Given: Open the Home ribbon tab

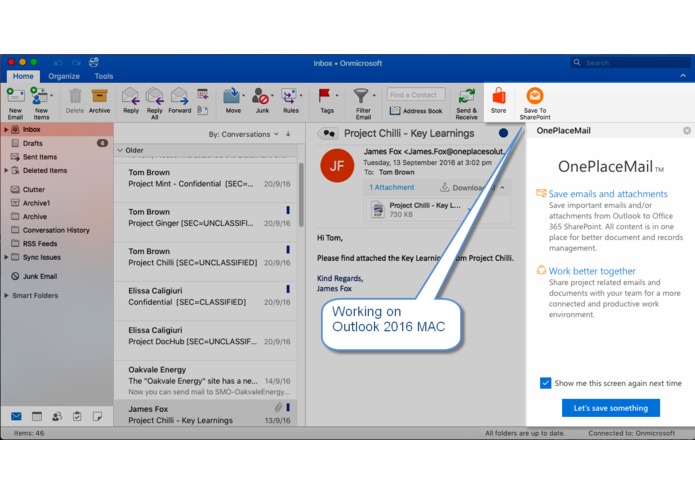Looking at the screenshot, I should (x=23, y=76).
